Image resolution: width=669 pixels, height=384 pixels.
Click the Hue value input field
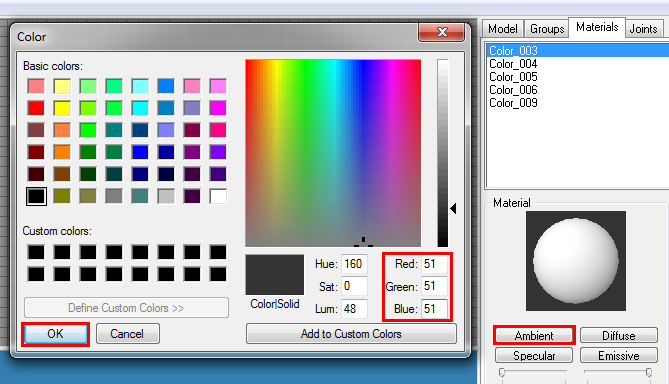coord(354,264)
